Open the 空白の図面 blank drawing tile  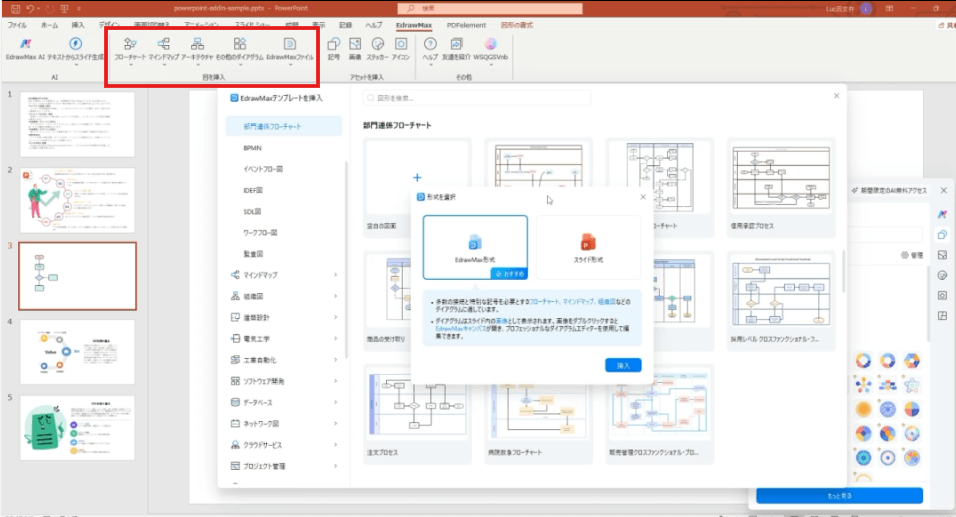tap(417, 187)
